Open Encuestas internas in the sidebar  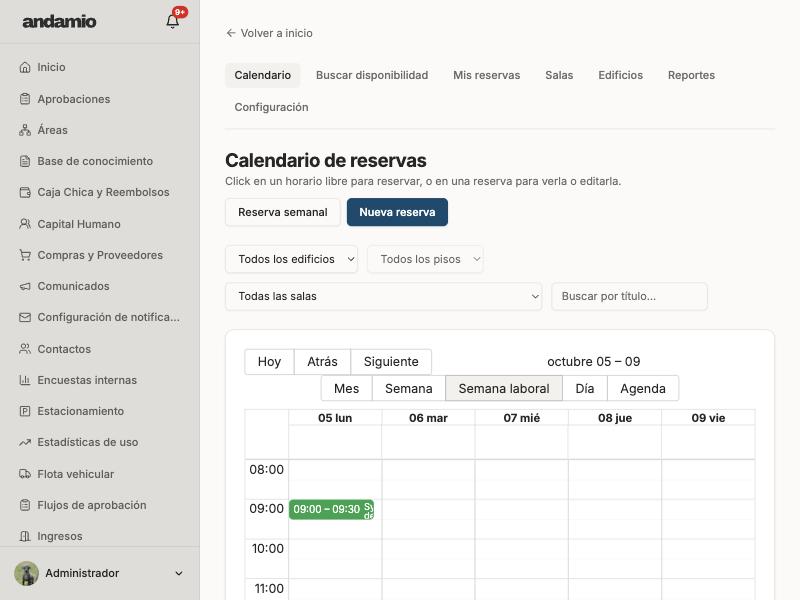[x=100, y=380]
